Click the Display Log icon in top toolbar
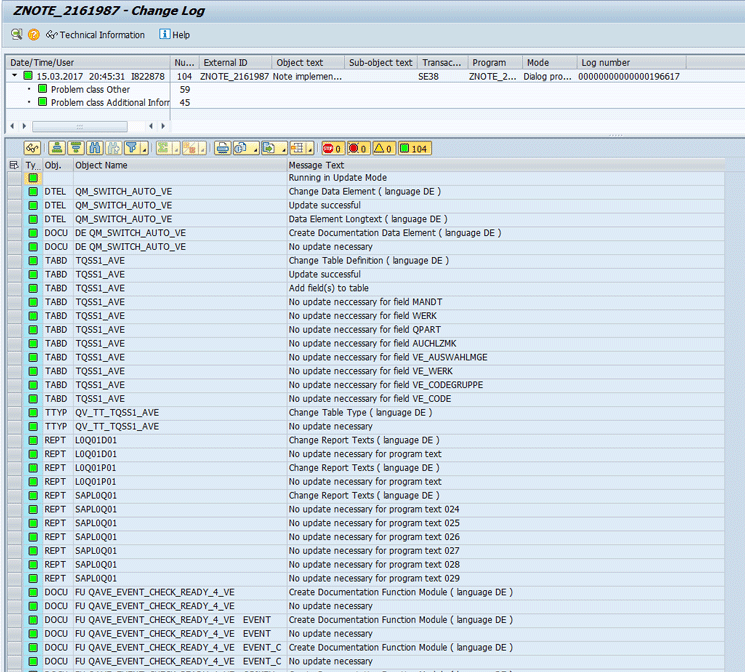Image resolution: width=745 pixels, height=672 pixels. coord(16,35)
